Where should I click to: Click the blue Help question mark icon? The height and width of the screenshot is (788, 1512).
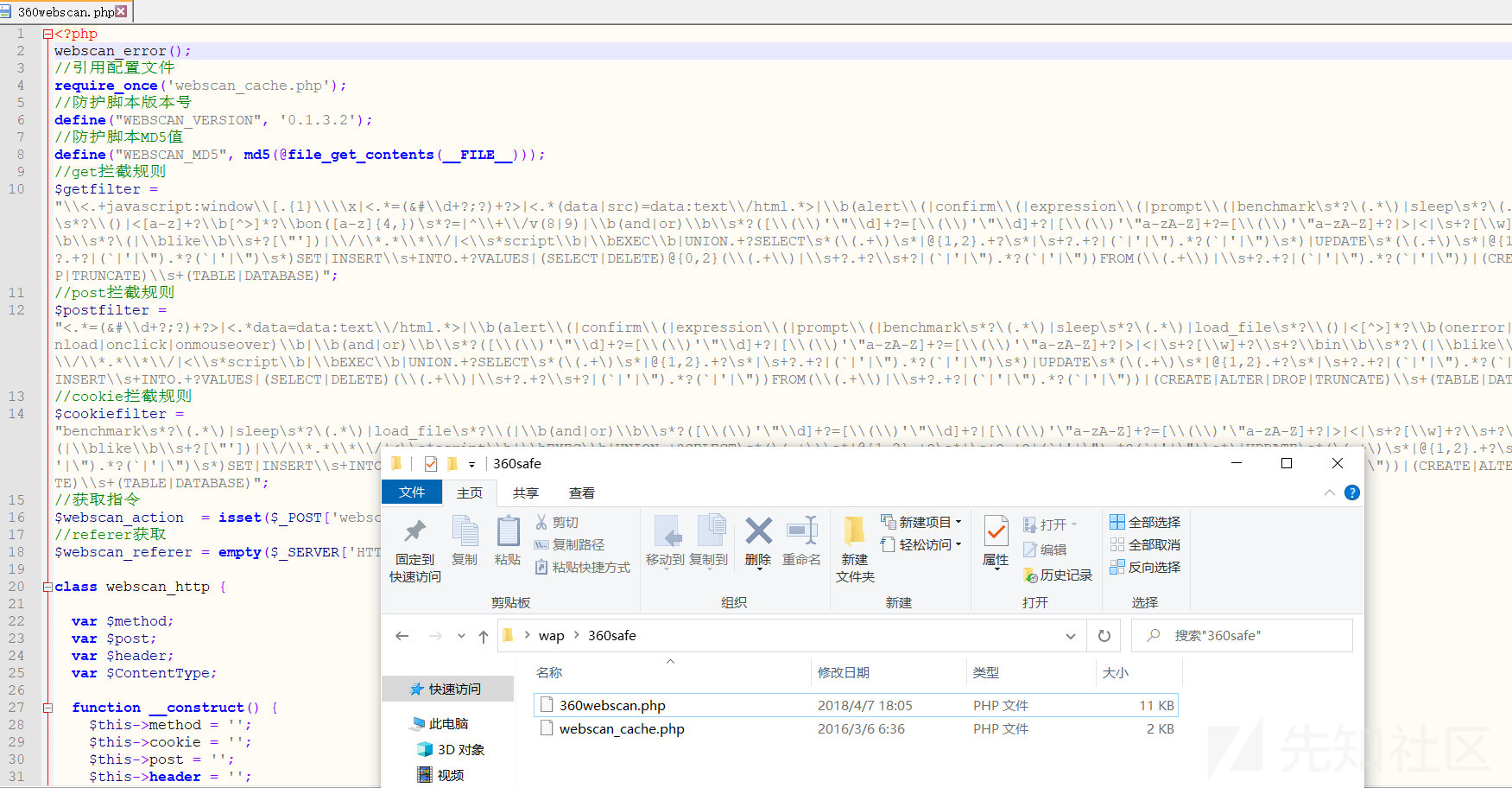[1352, 492]
